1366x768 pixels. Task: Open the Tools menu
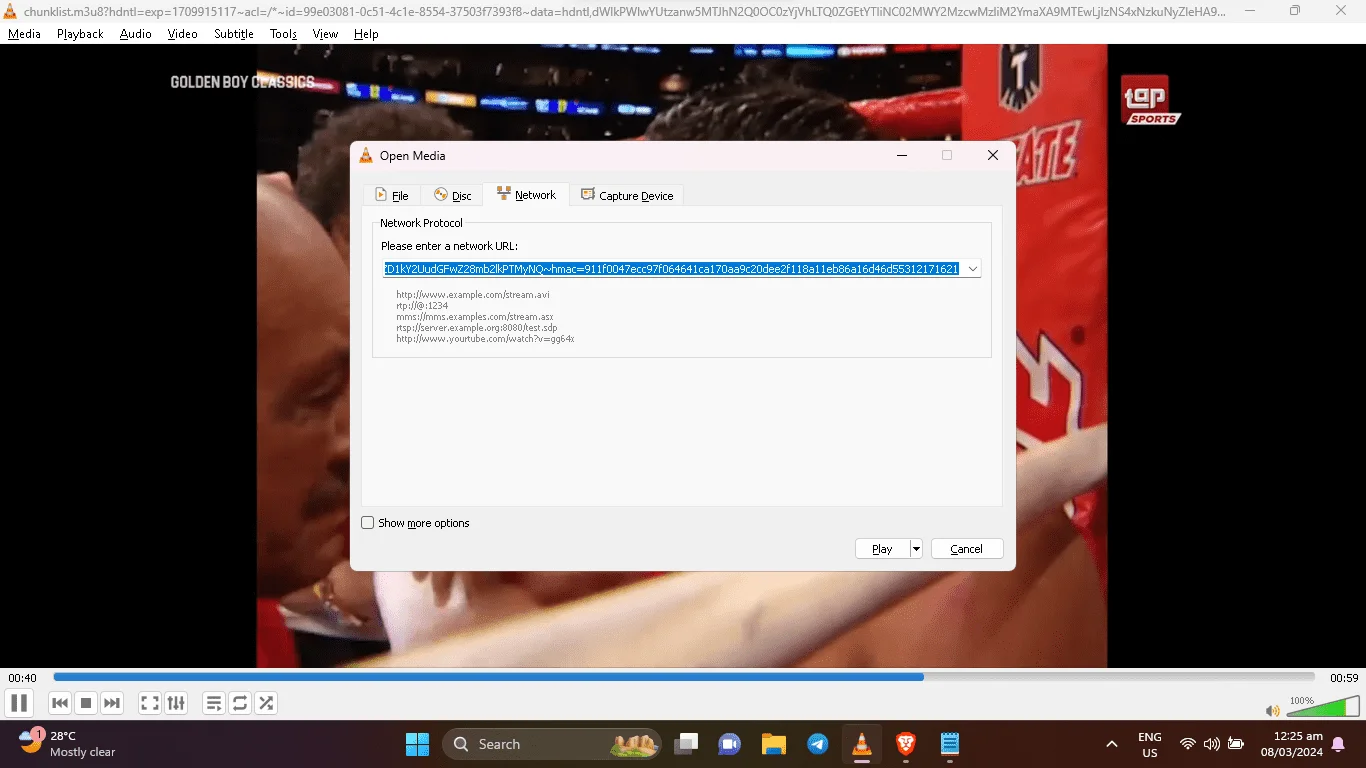284,33
